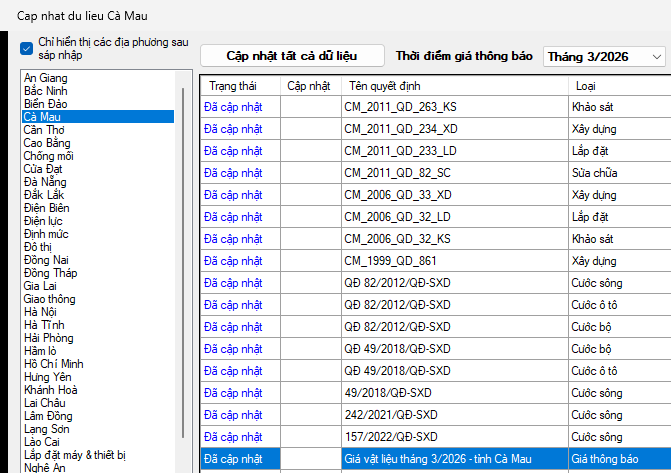Pick Lắp đặt máy & thiết bị entry

pos(75,455)
